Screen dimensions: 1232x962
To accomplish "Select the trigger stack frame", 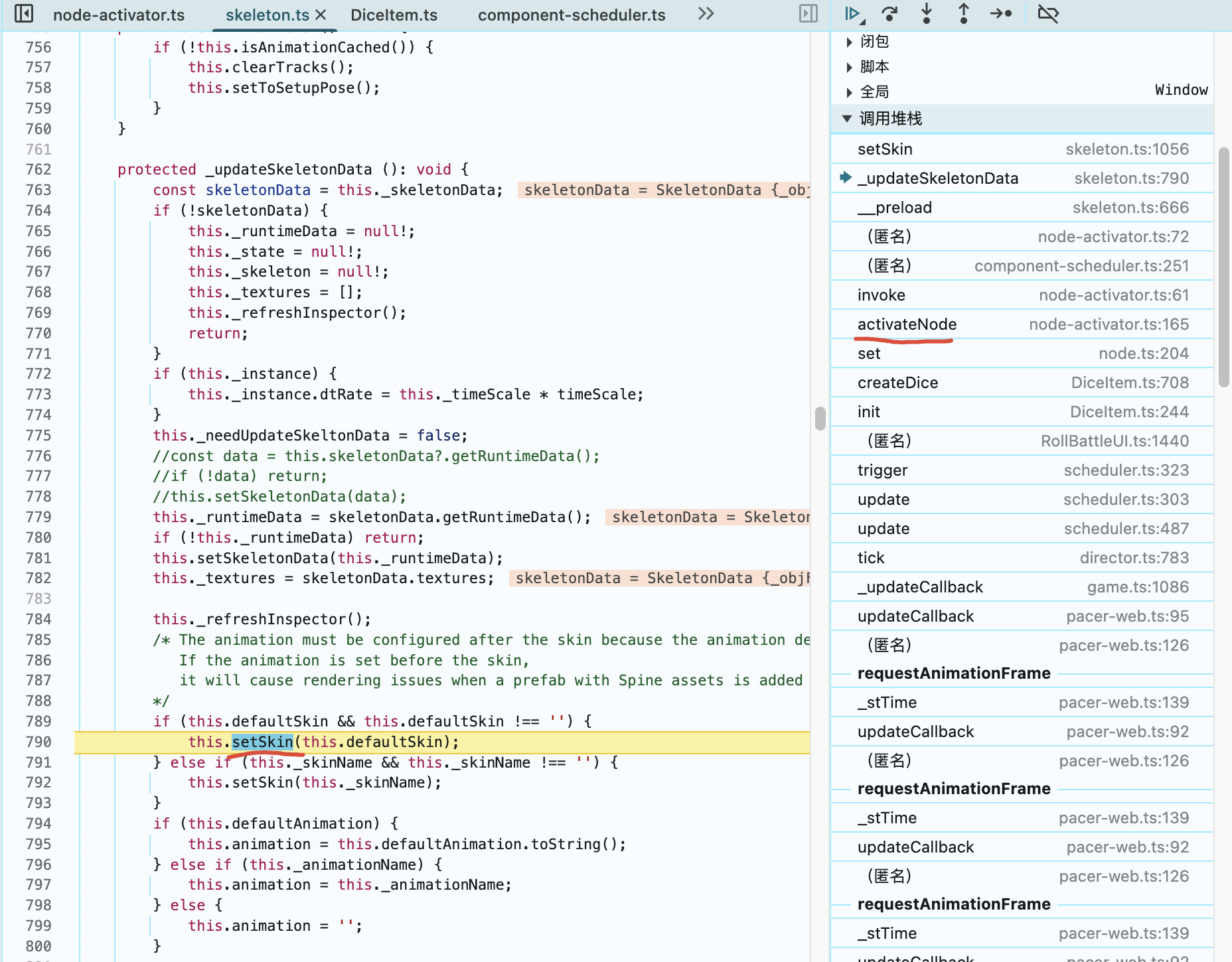I will tap(1022, 470).
